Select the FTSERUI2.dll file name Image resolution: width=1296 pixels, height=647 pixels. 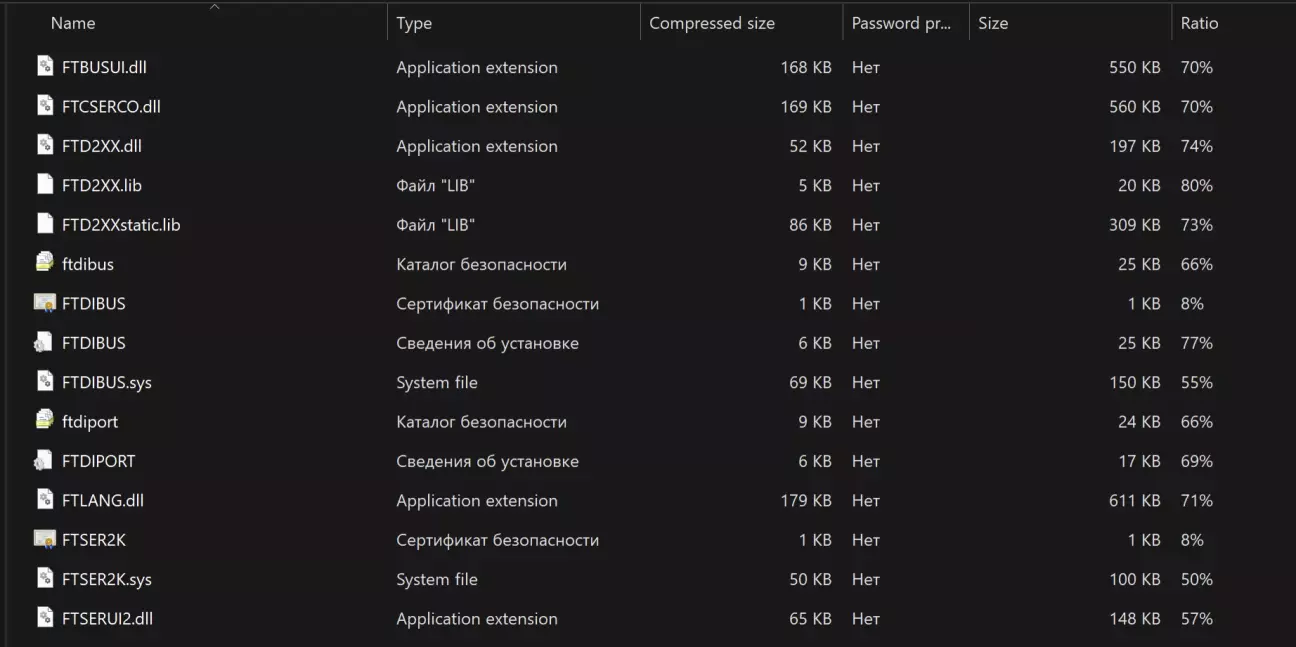[107, 619]
